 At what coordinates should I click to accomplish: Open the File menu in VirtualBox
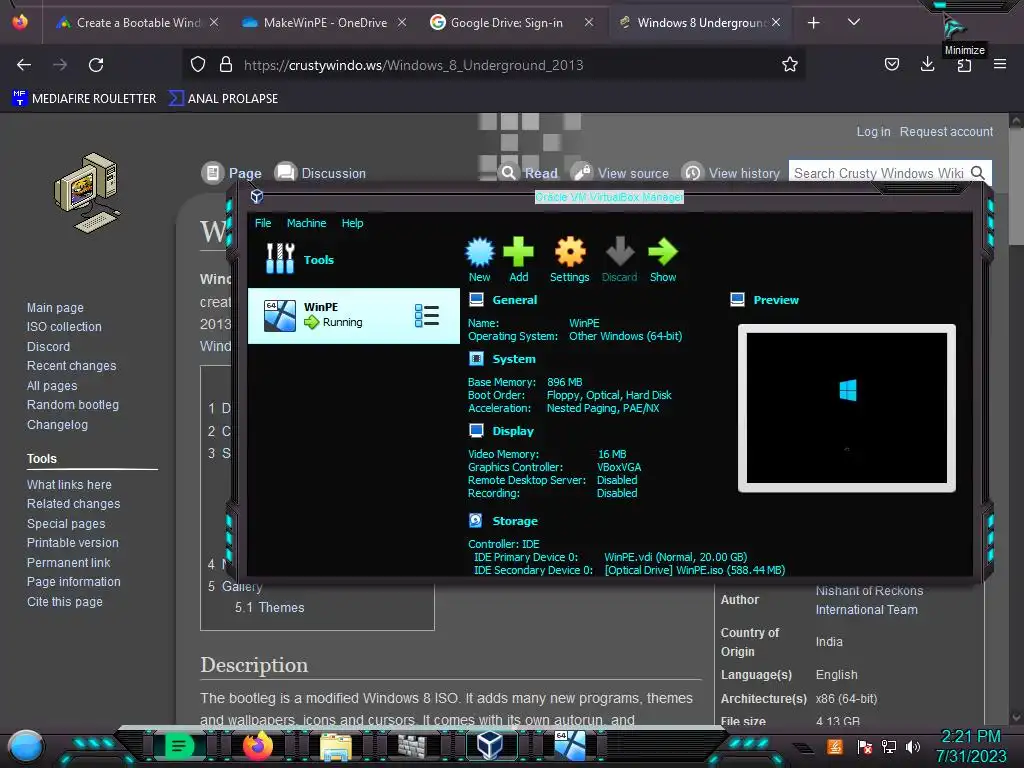coord(263,223)
